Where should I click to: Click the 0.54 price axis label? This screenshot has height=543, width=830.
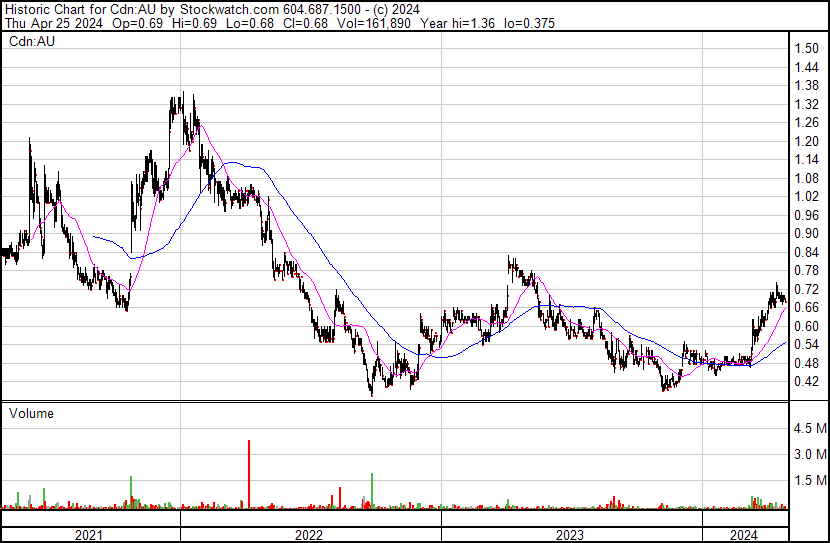click(807, 345)
